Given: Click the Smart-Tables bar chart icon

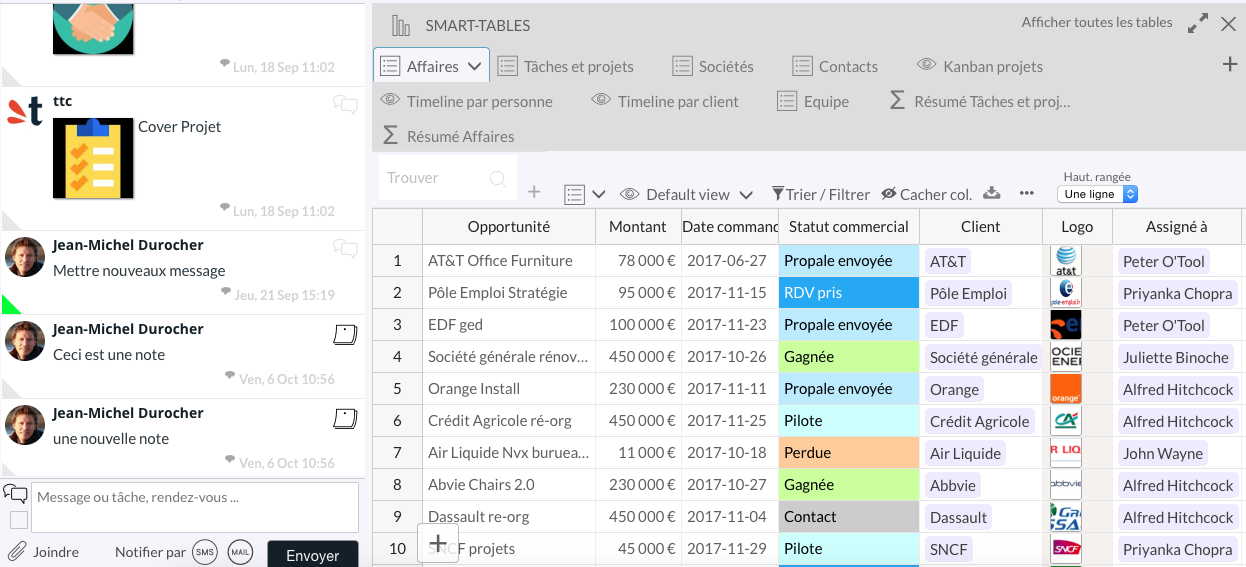Looking at the screenshot, I should (401, 25).
